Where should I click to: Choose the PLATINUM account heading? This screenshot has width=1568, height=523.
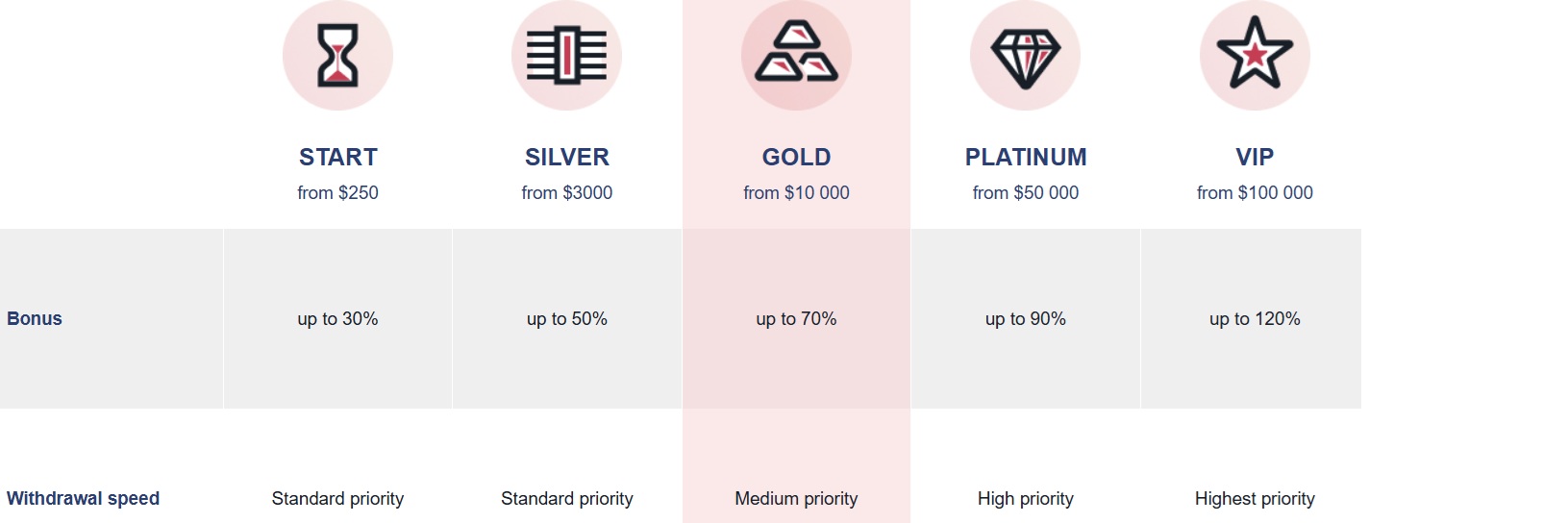(x=1026, y=157)
